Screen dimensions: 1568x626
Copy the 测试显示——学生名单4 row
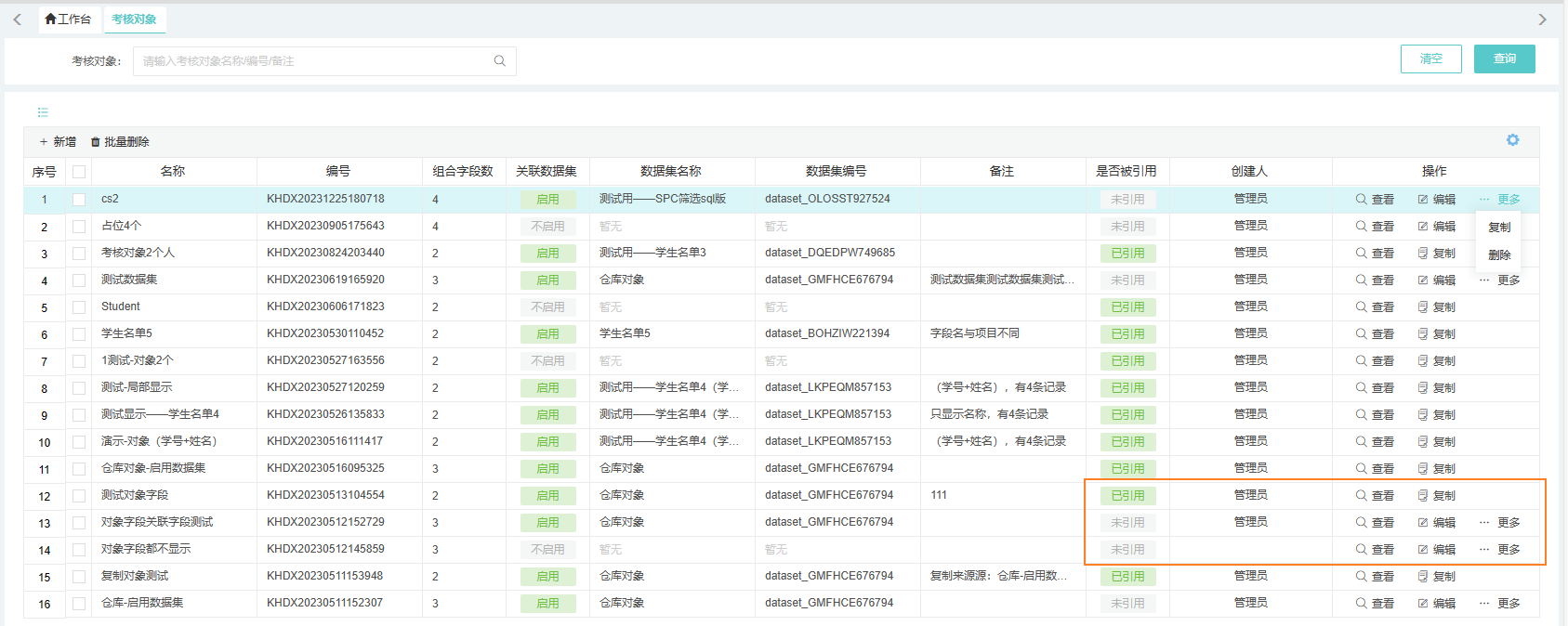click(1436, 415)
